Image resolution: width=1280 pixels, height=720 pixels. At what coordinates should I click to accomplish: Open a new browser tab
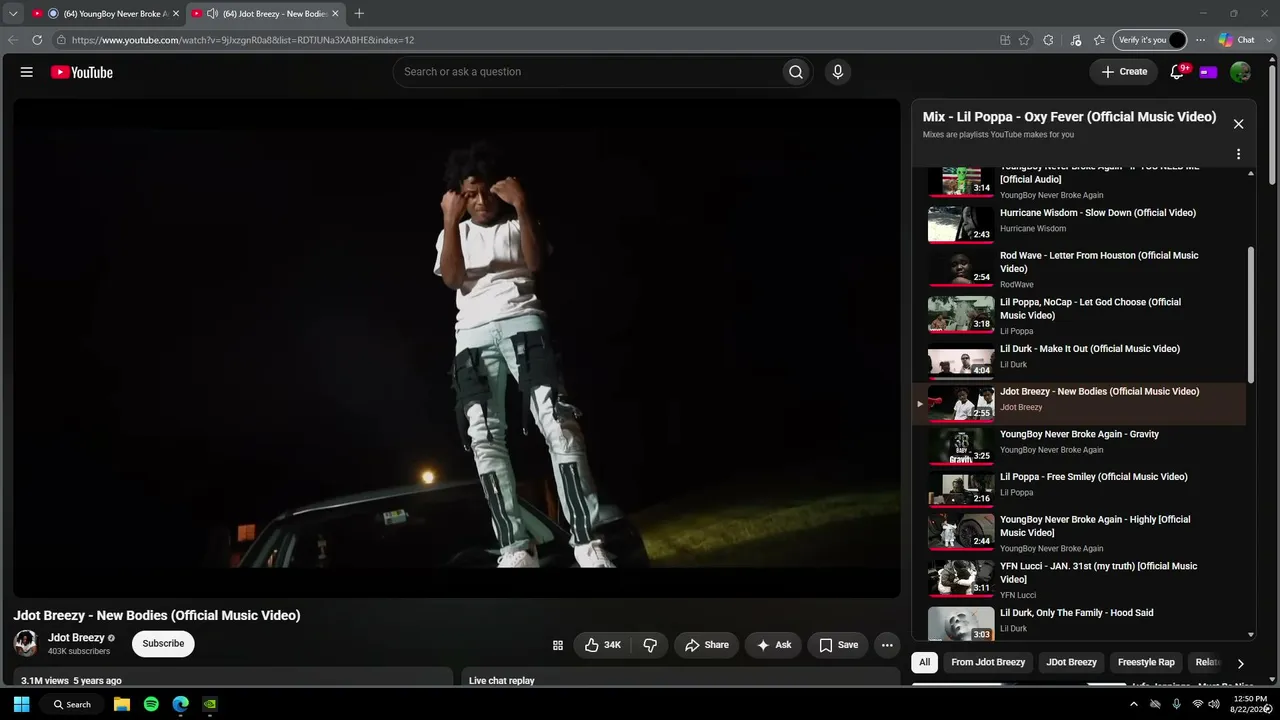[359, 13]
